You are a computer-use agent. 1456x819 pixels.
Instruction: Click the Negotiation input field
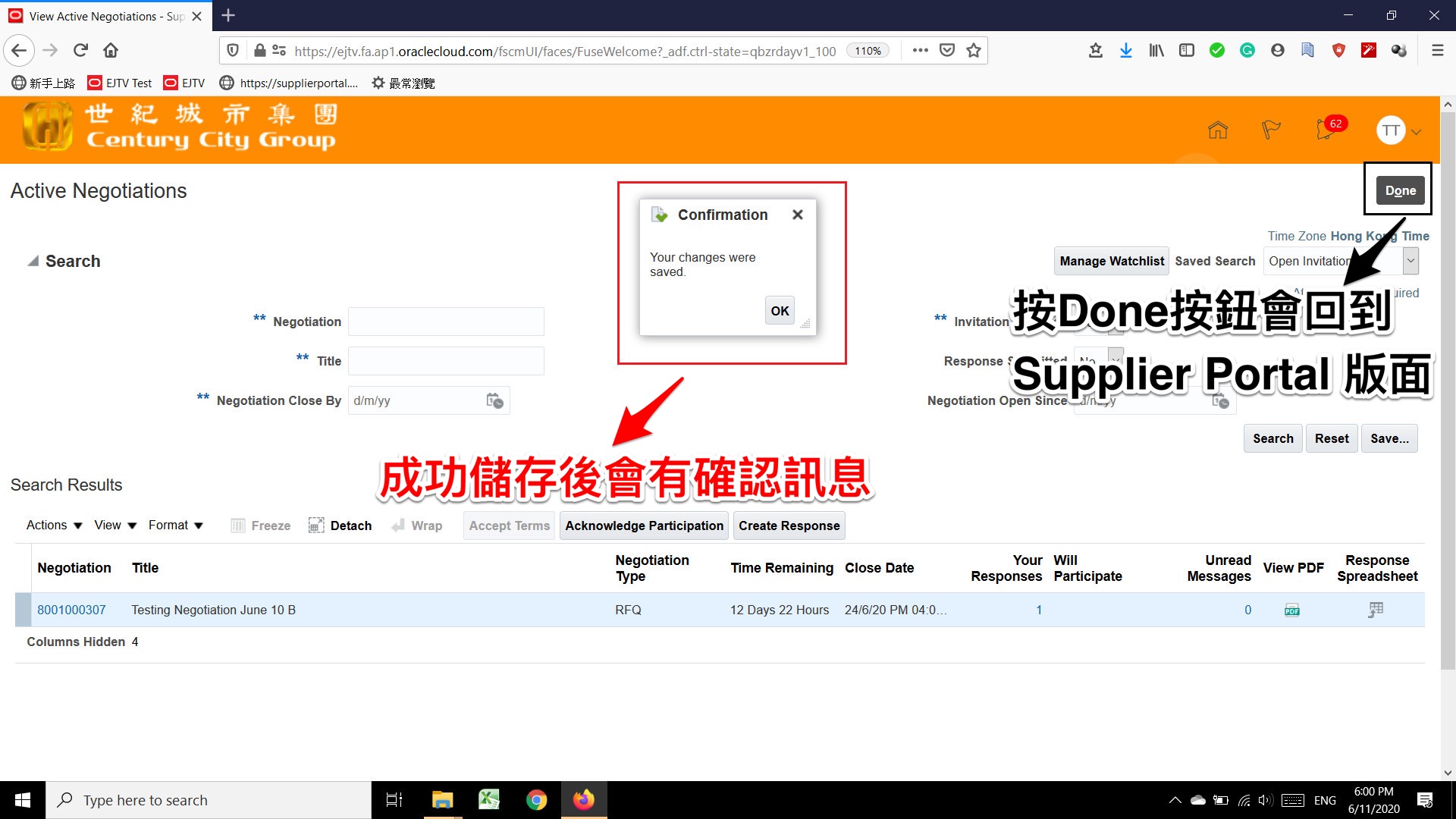click(x=446, y=322)
